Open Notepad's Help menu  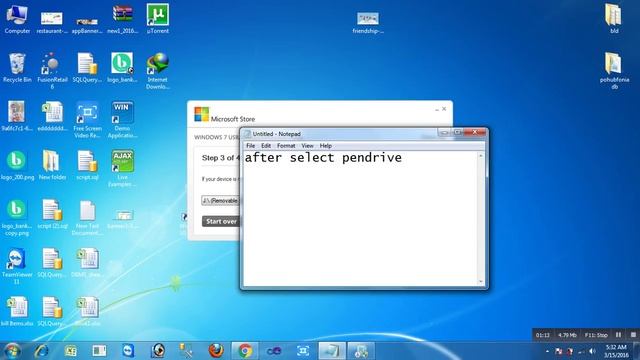coord(325,146)
